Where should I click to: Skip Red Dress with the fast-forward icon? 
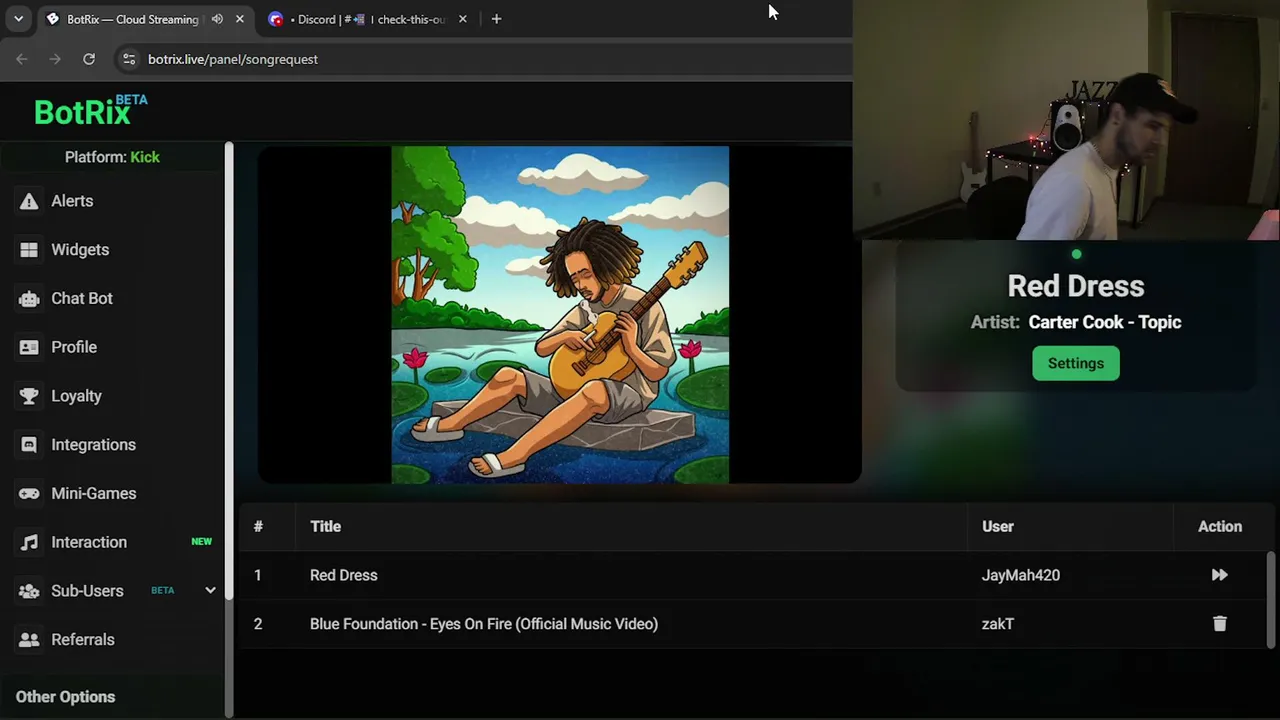[x=1219, y=575]
